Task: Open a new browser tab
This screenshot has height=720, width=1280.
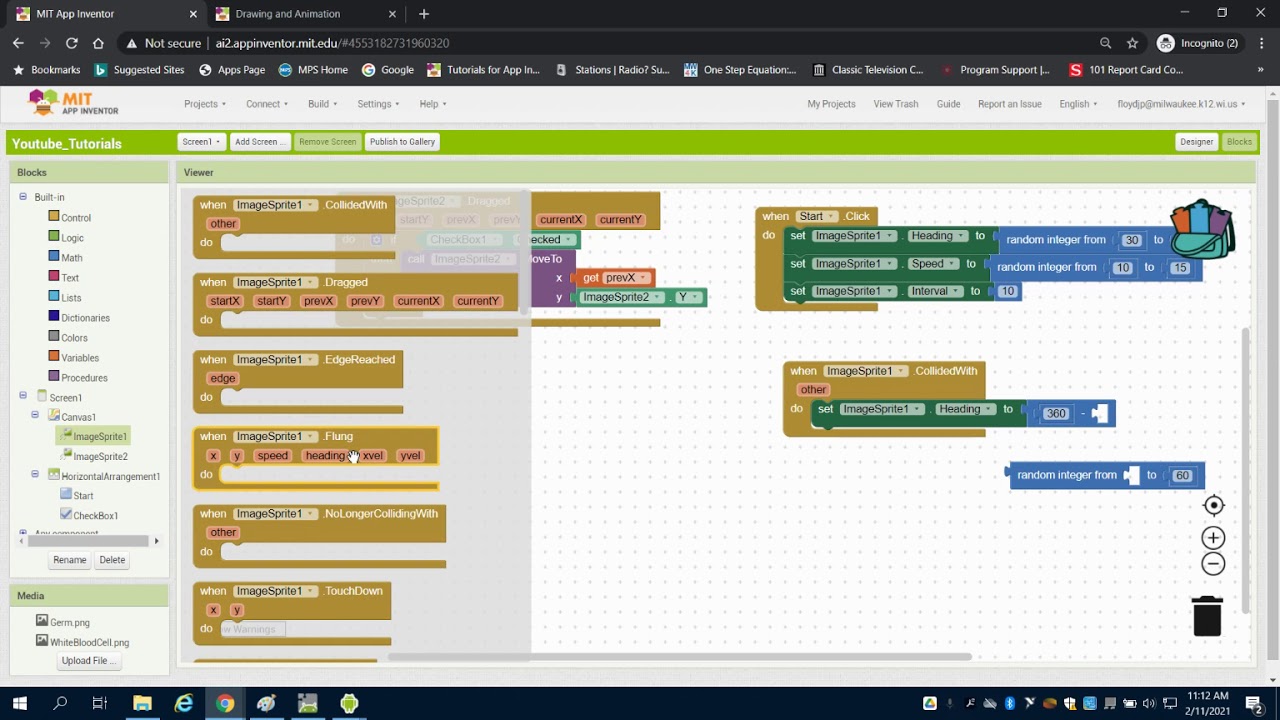Action: coord(424,14)
